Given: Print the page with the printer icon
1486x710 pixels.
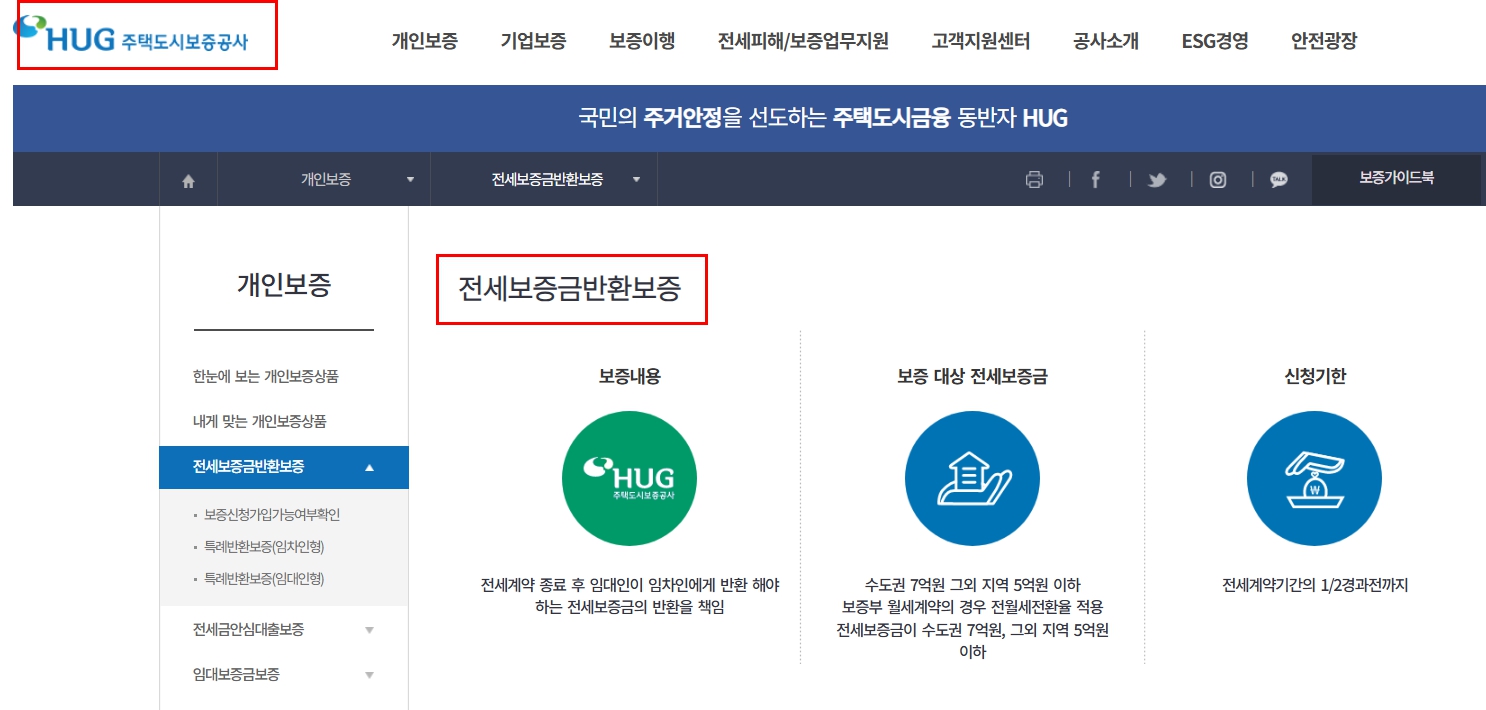Looking at the screenshot, I should point(1034,180).
